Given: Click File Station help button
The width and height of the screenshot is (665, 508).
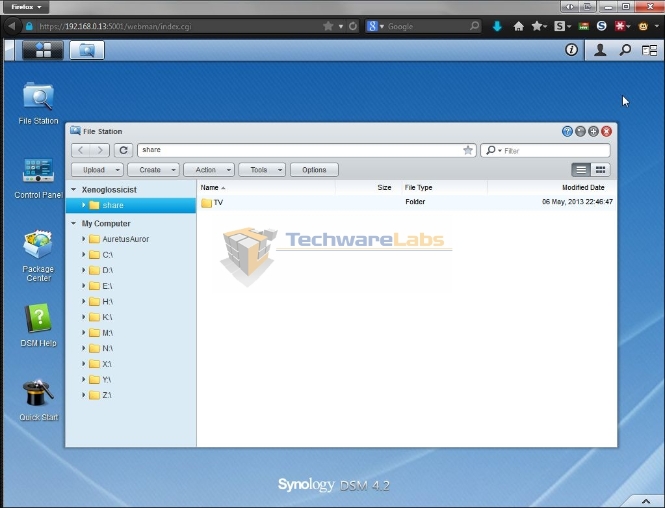Looking at the screenshot, I should pos(567,131).
